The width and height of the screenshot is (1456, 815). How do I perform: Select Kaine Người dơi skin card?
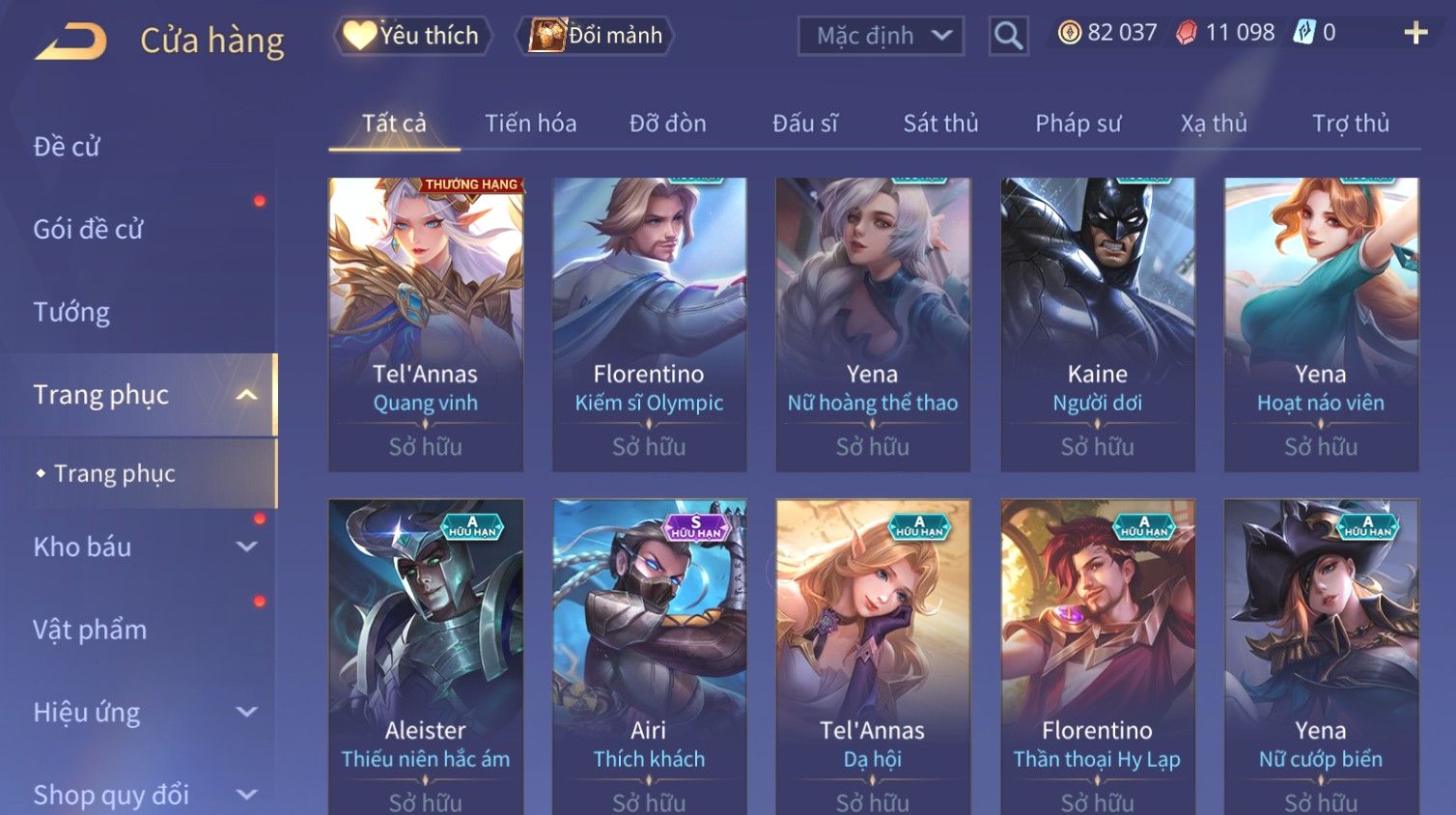point(1097,324)
